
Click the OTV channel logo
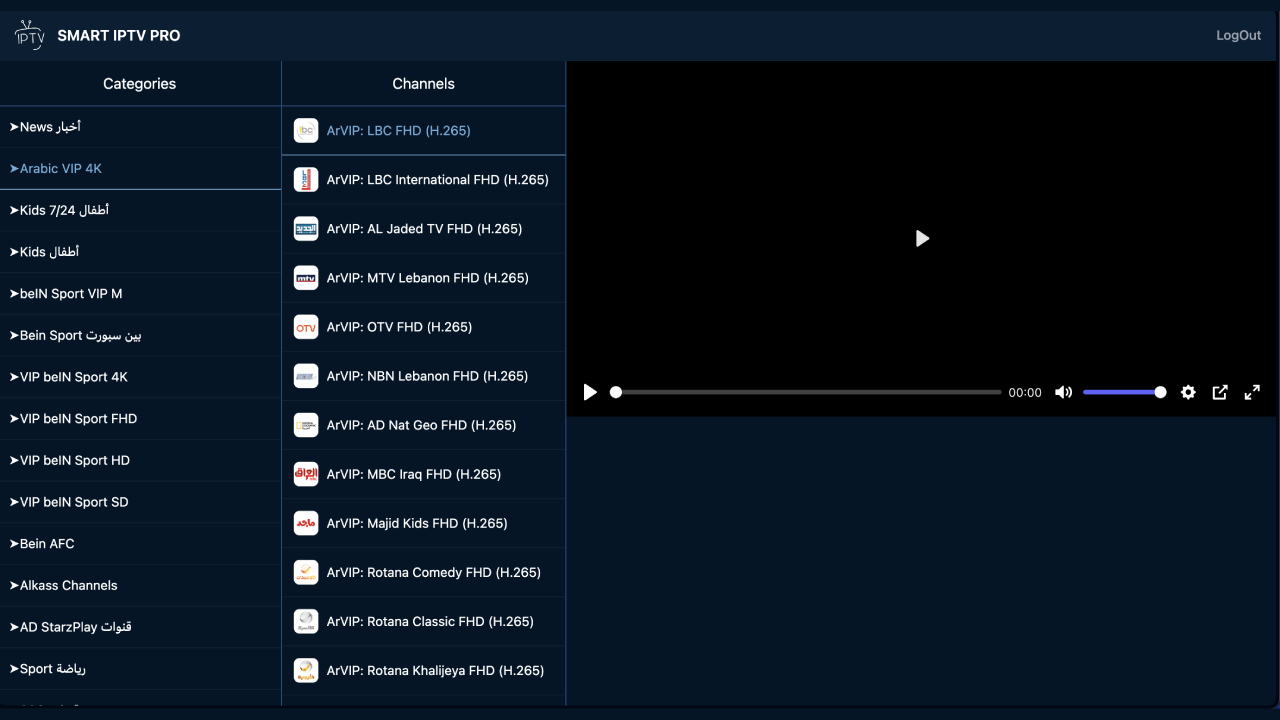[x=306, y=327]
